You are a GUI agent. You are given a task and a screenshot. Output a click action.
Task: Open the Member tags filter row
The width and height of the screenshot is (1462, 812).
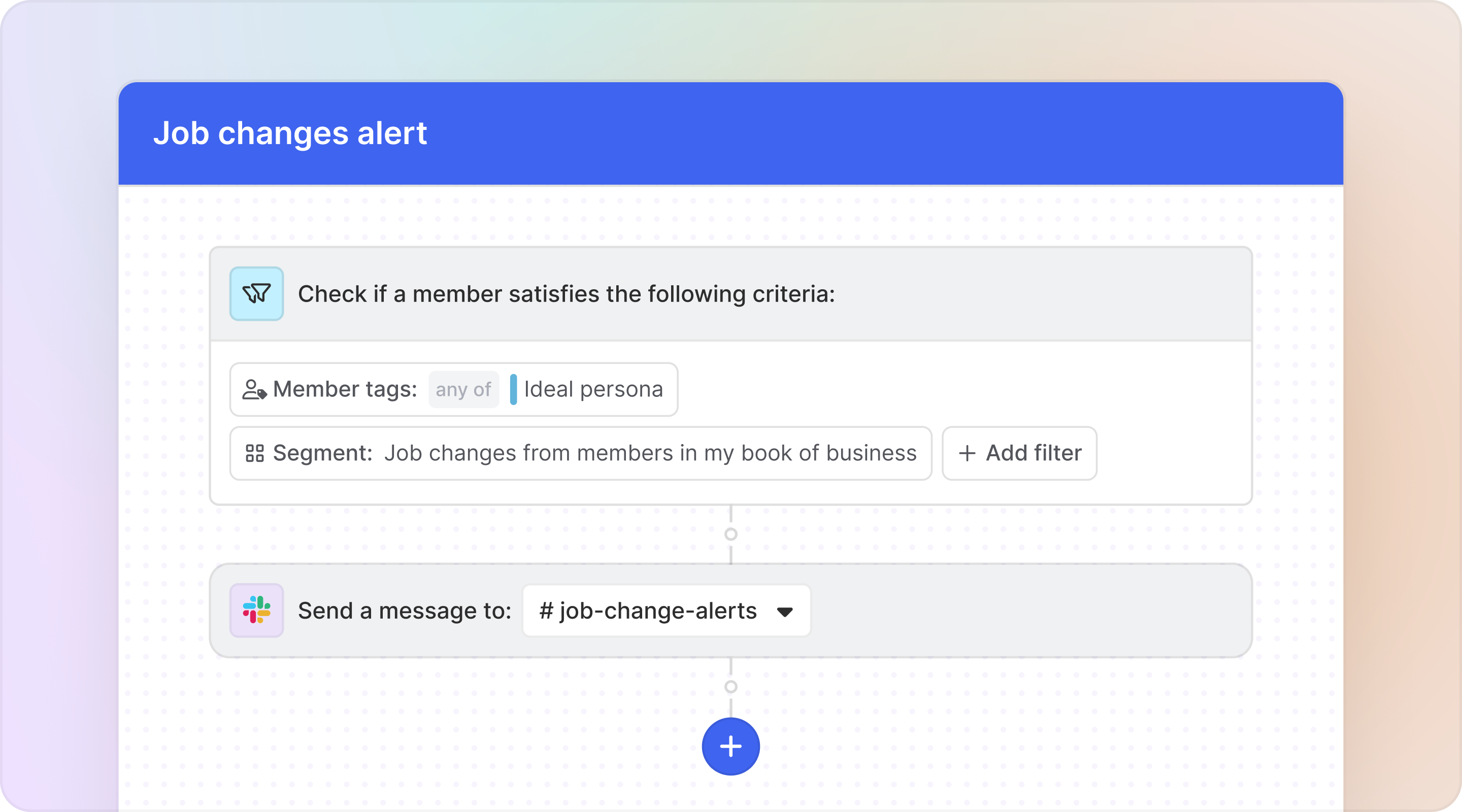(345, 389)
